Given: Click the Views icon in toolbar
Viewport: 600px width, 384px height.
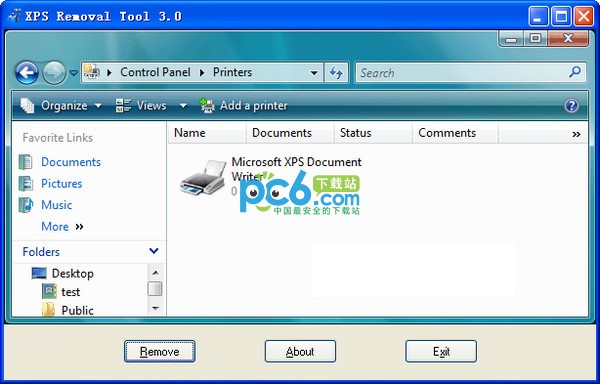Looking at the screenshot, I should click(123, 106).
